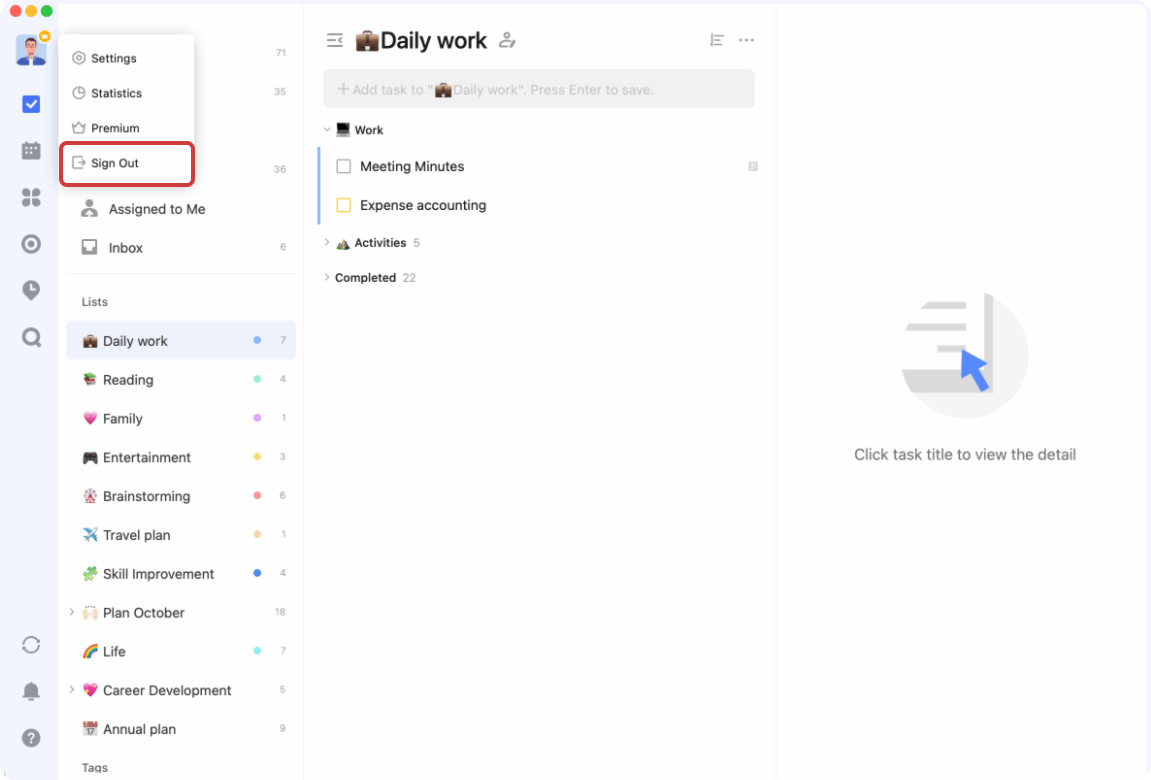Open the Pomodoro focus target icon
The height and width of the screenshot is (780, 1151).
click(31, 244)
